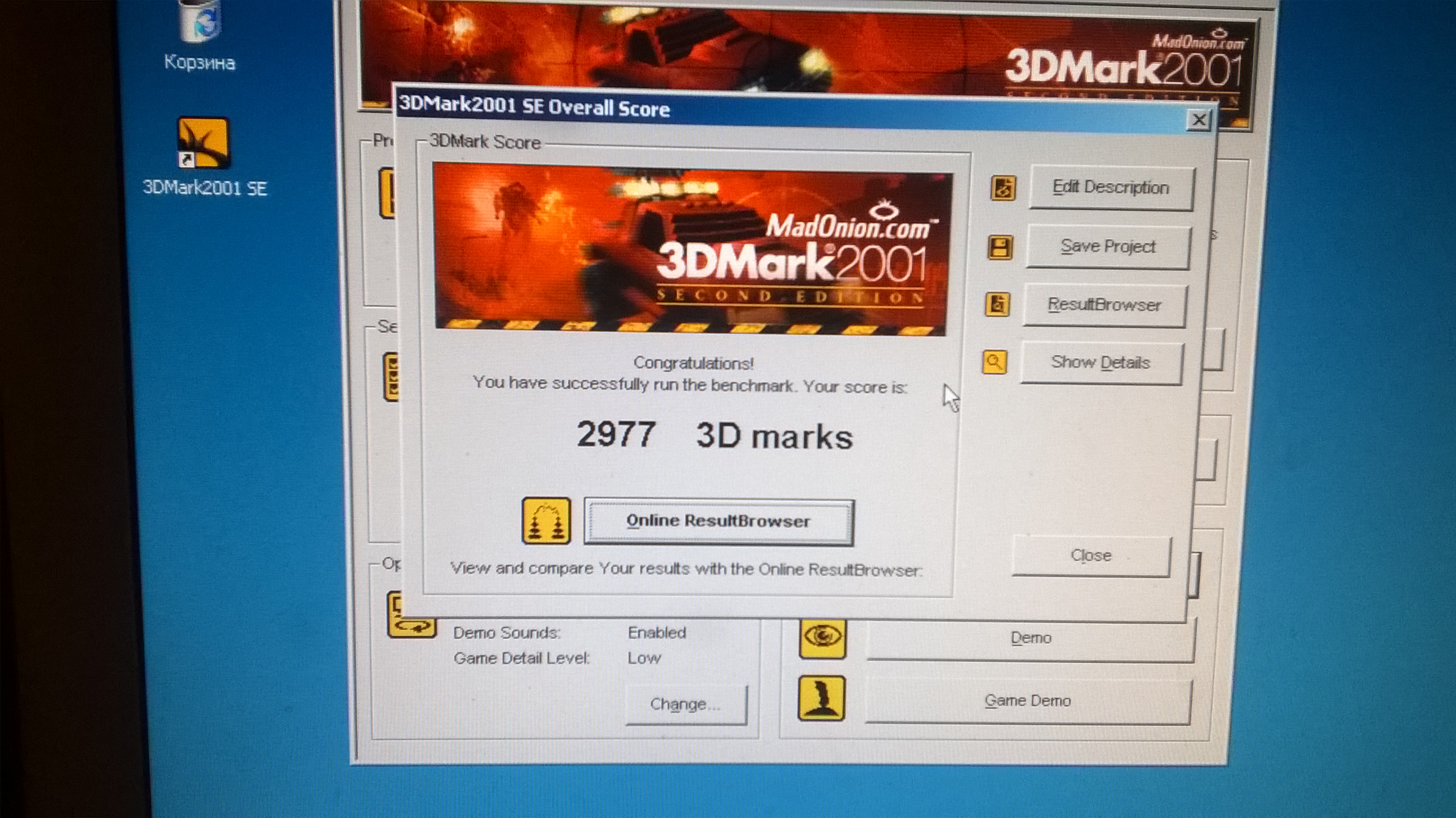
Task: Close the Overall Score dialog with X
Action: tap(1198, 120)
